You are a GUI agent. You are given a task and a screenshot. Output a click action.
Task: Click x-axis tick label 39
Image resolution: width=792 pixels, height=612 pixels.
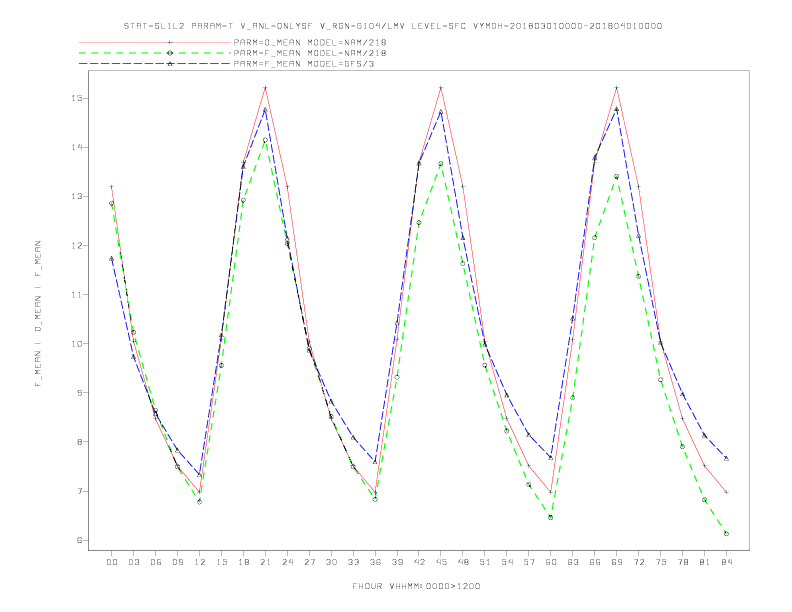[397, 562]
